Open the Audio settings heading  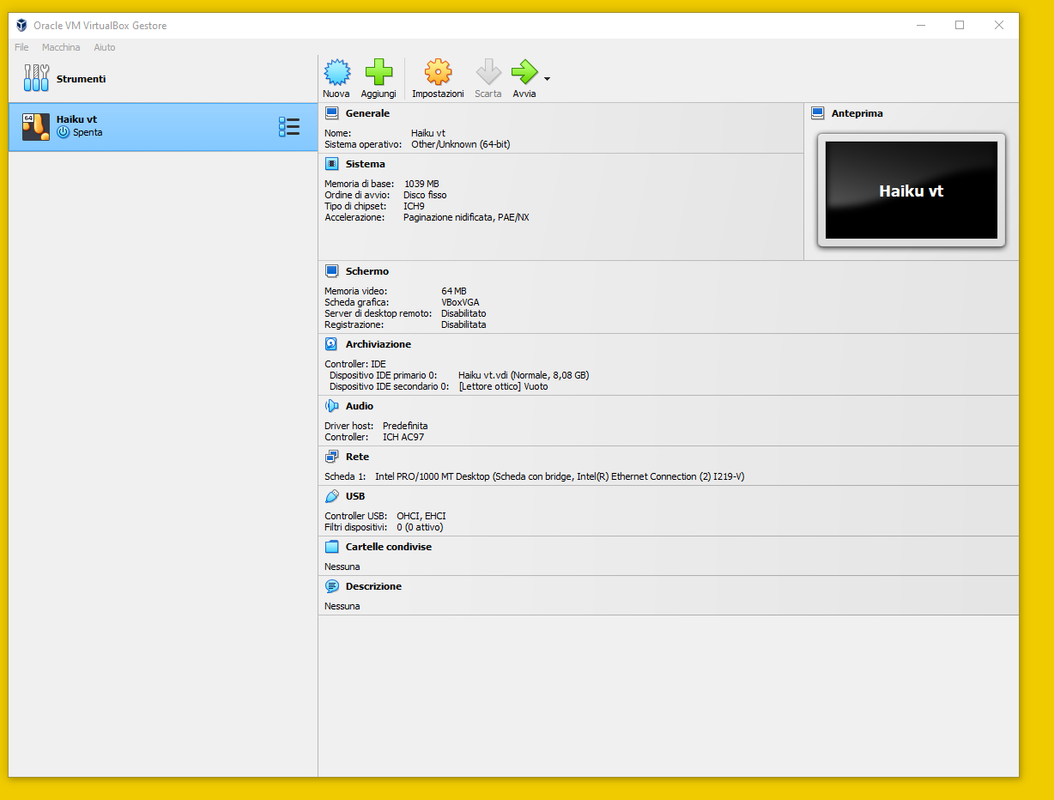(359, 406)
